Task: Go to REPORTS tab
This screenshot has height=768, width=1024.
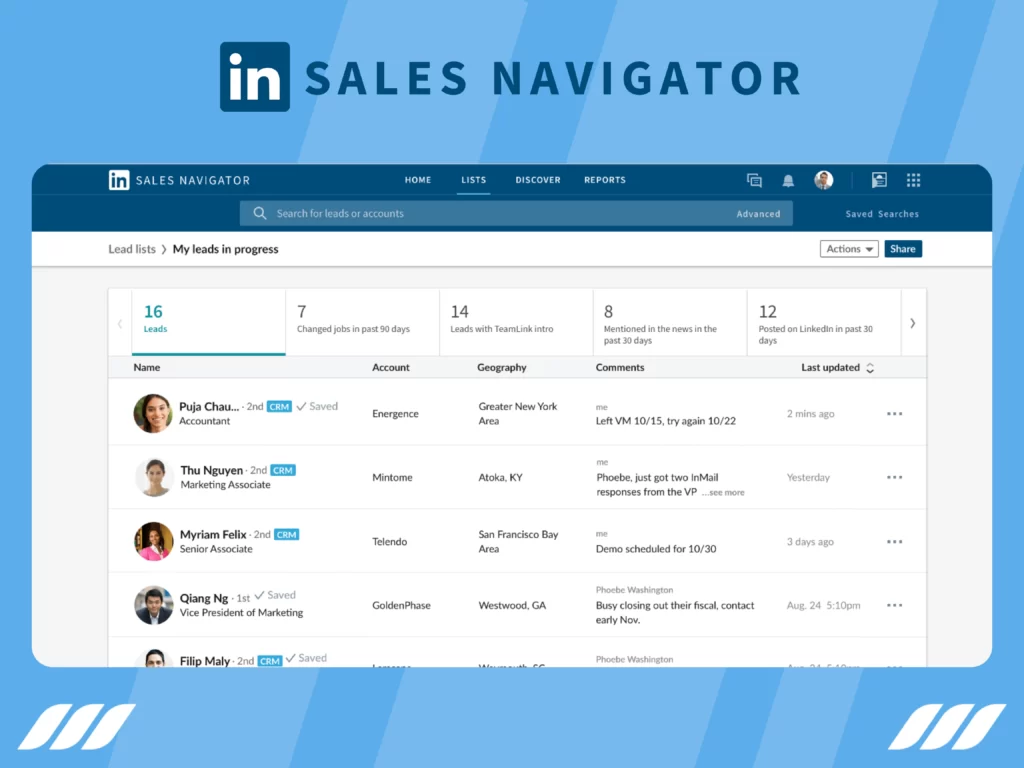Action: coord(605,180)
